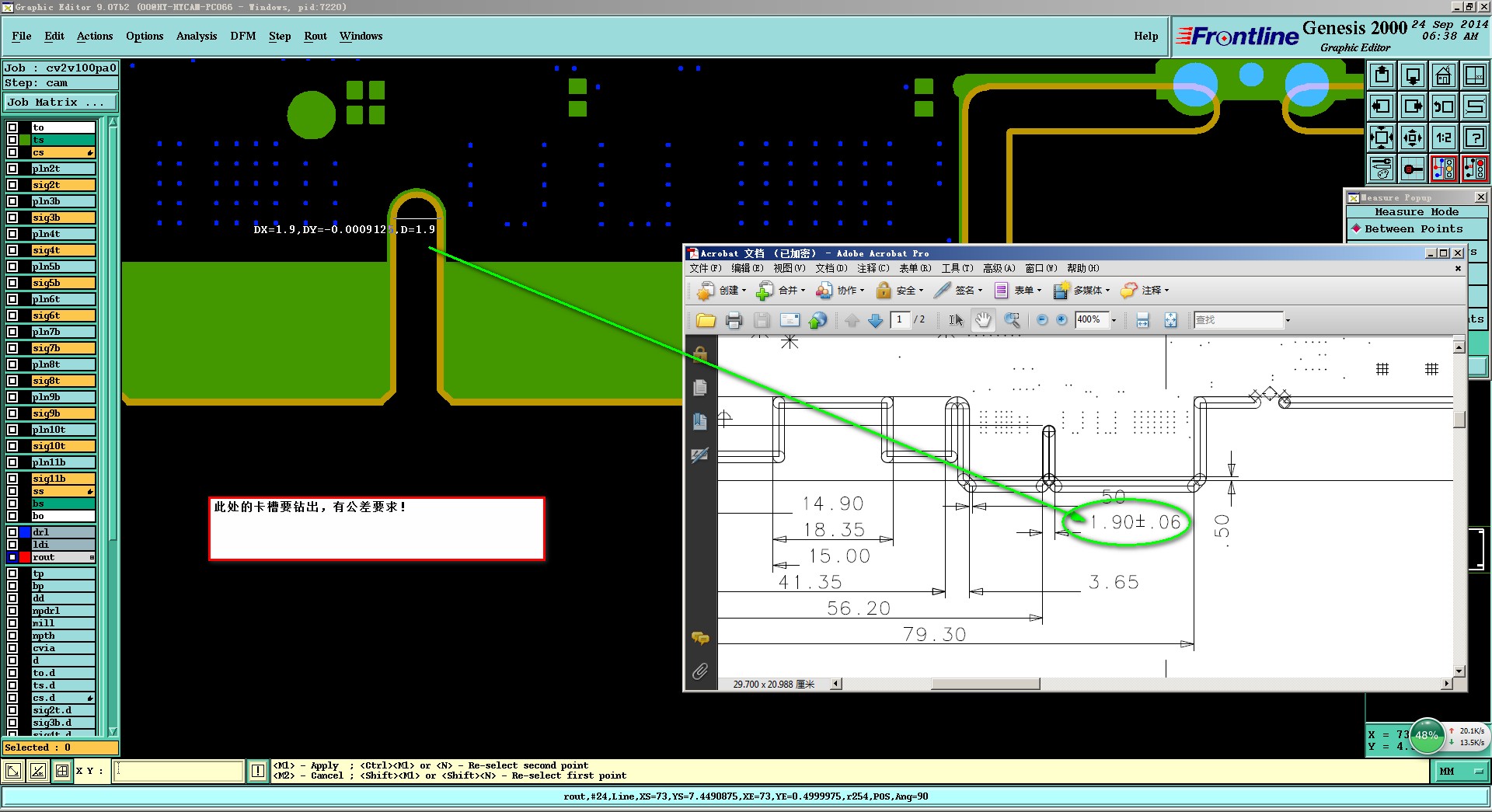
Task: Open the MM units dropdown
Action: click(1460, 771)
